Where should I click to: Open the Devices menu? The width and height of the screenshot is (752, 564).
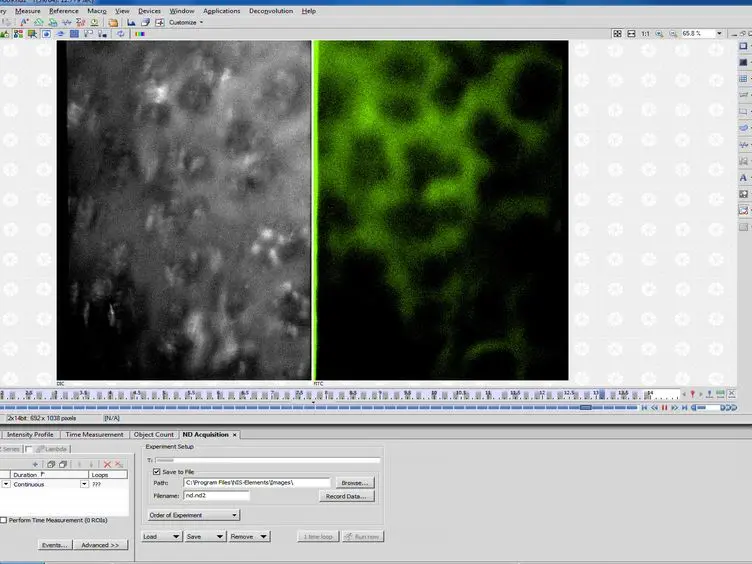pyautogui.click(x=149, y=11)
